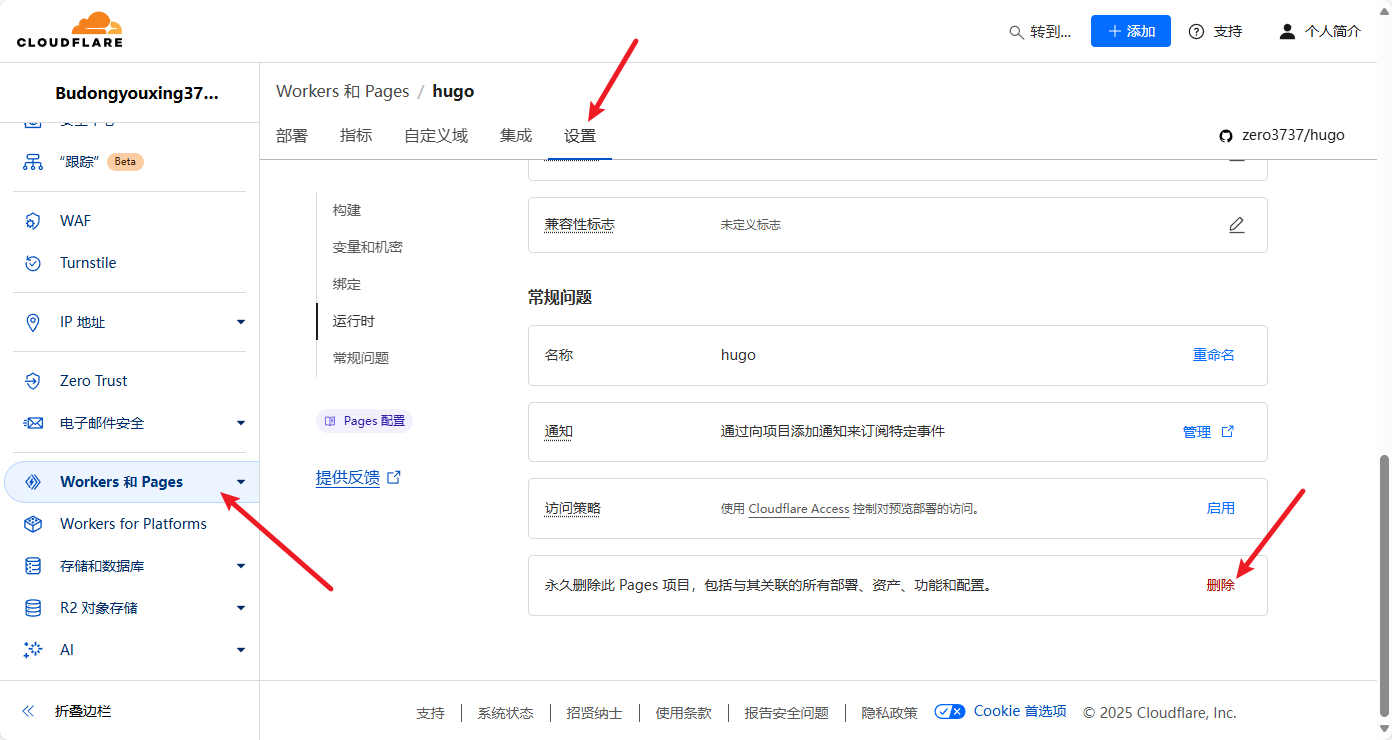
Task: Jump to the 常规问题 side section
Action: 361,358
